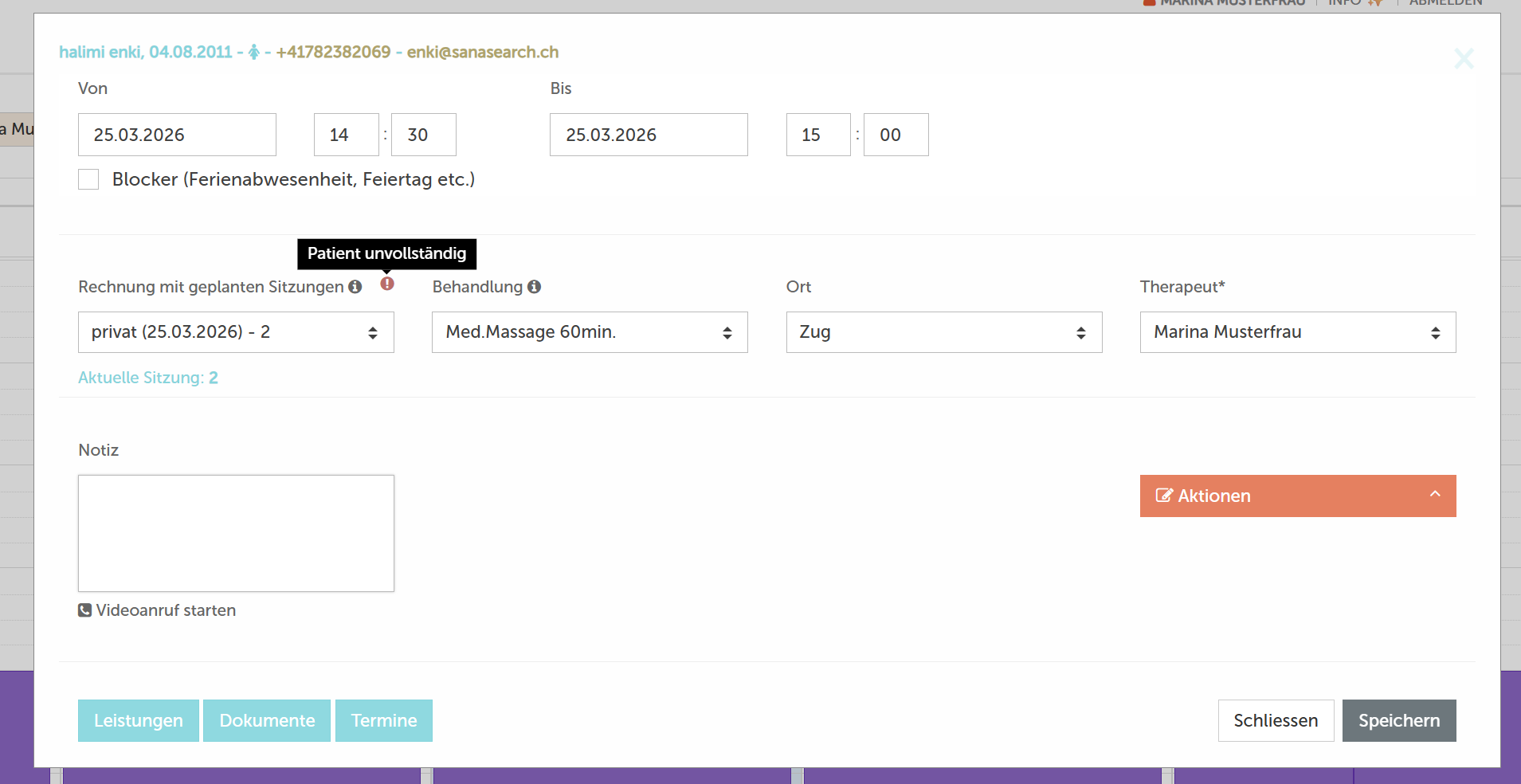Open the Leistungen tab
The height and width of the screenshot is (784, 1521).
pos(139,720)
